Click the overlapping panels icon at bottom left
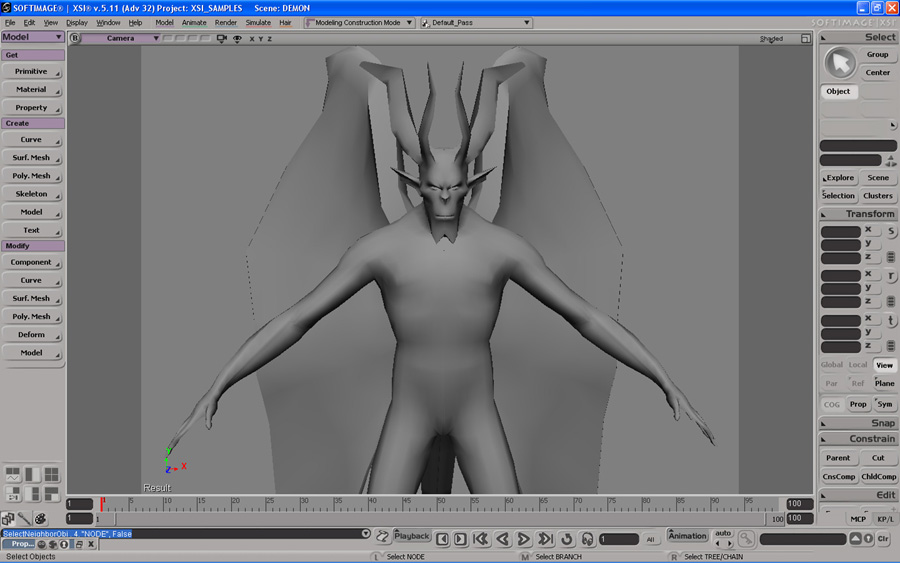The width and height of the screenshot is (900, 563). pyautogui.click(x=8, y=519)
